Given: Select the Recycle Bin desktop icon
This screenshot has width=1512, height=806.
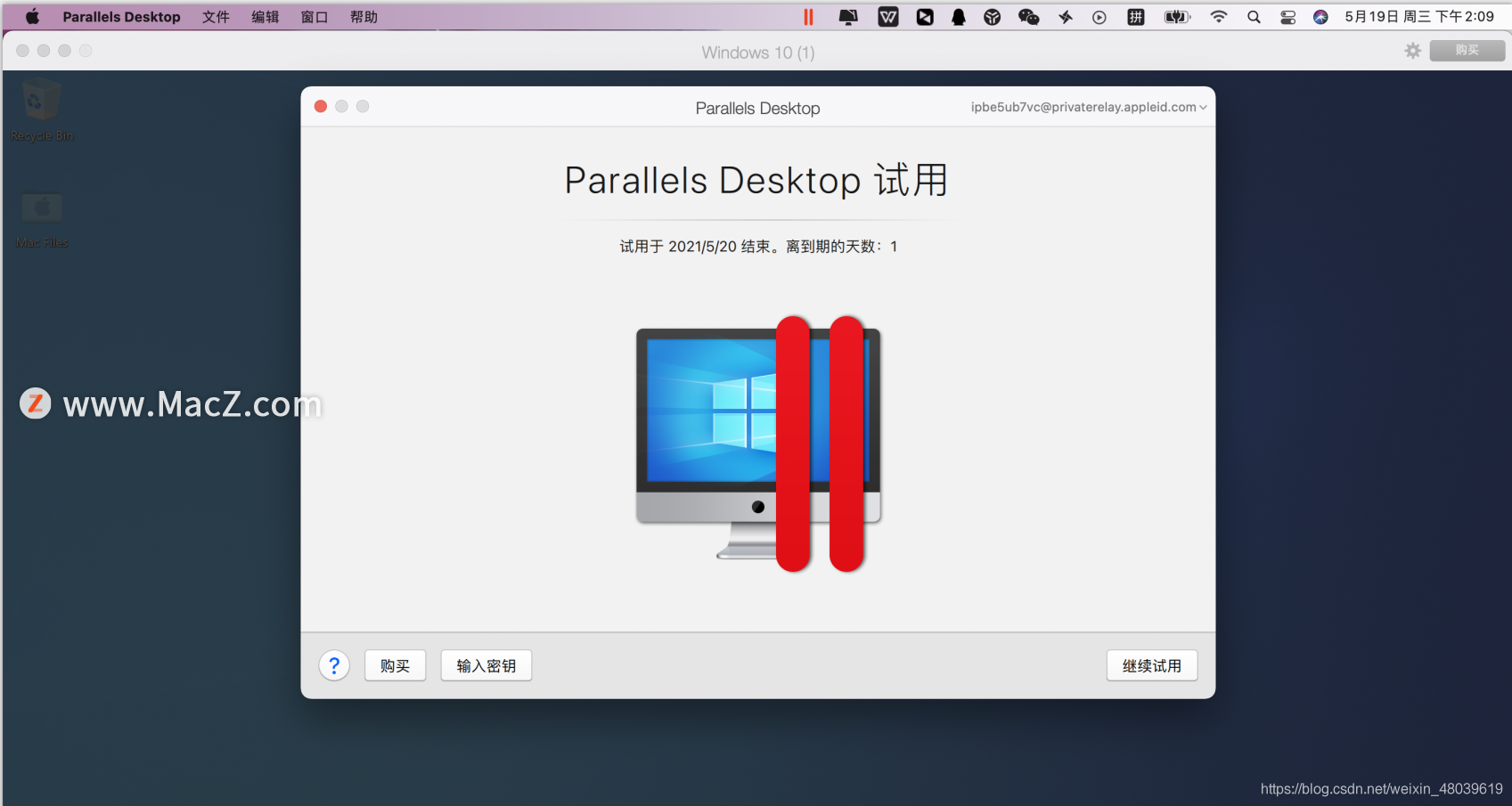Looking at the screenshot, I should [41, 110].
